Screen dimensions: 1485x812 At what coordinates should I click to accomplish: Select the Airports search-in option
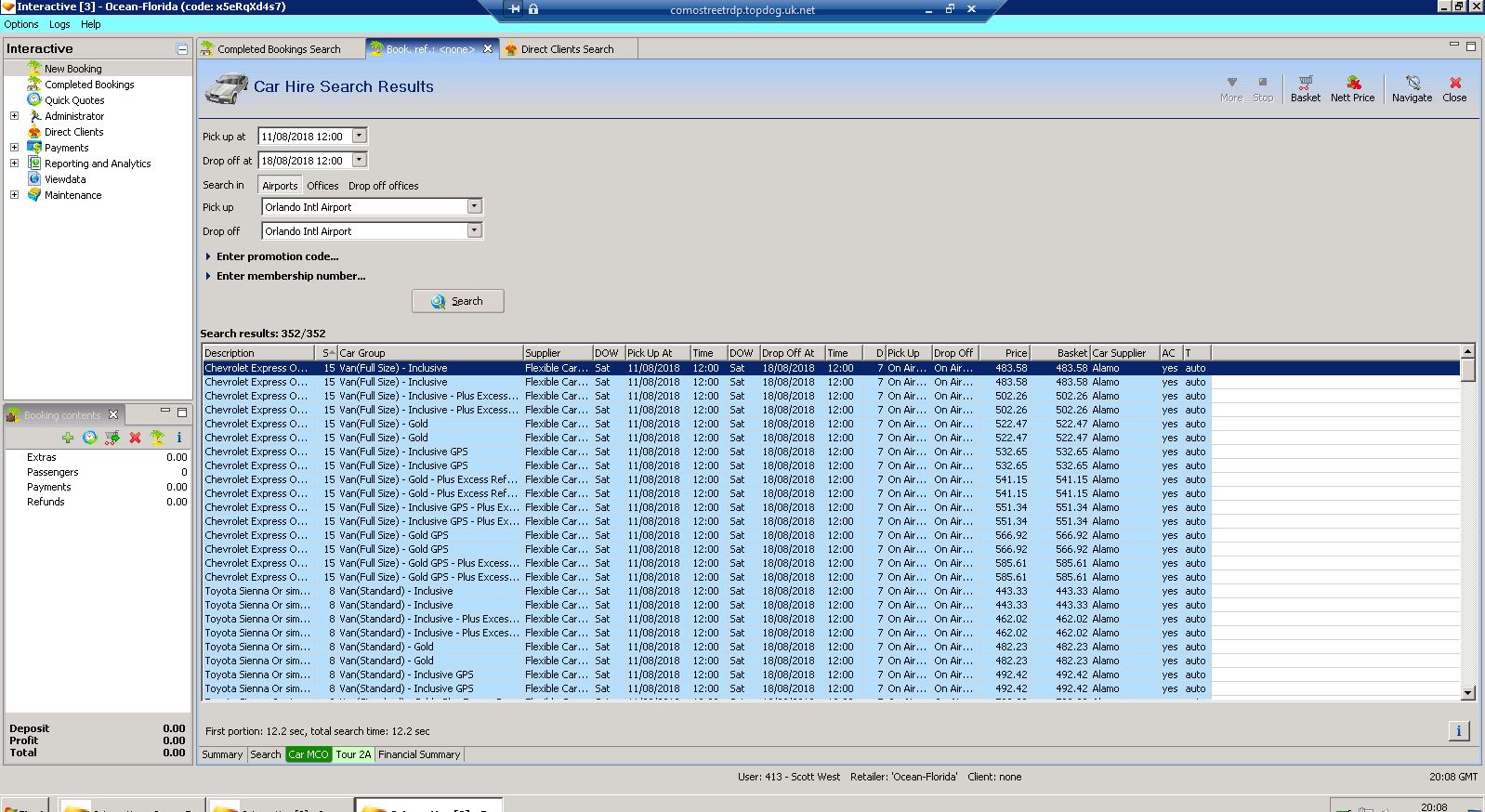point(280,186)
